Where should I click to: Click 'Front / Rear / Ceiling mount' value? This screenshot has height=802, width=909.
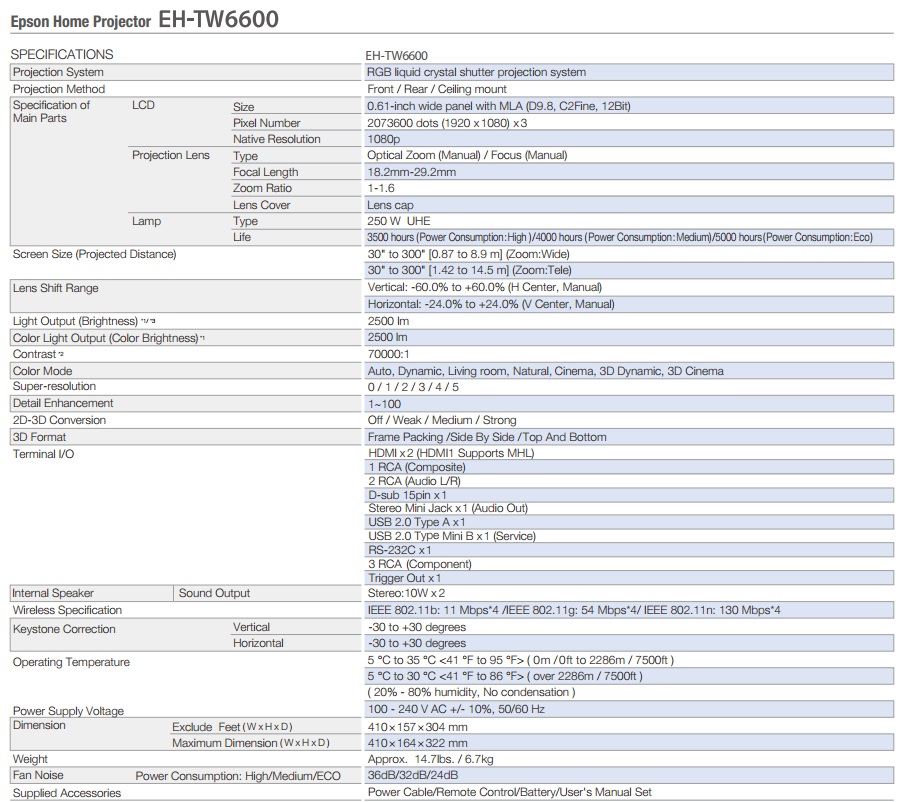point(437,89)
